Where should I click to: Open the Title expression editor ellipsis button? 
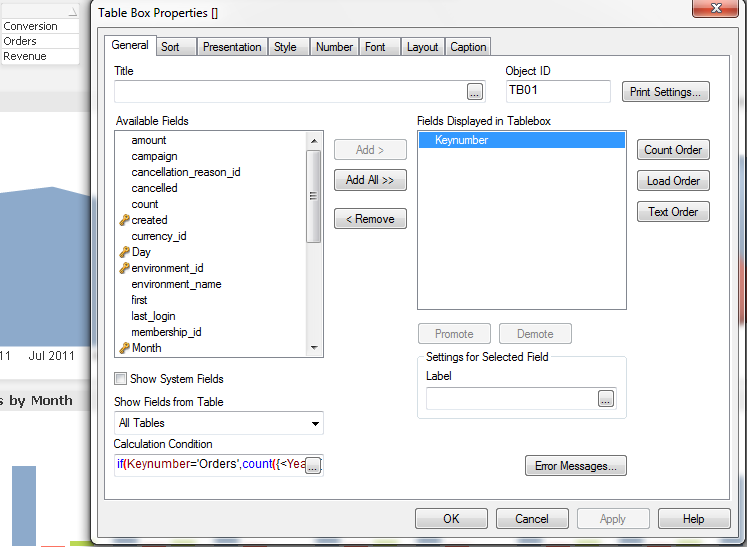(x=474, y=91)
